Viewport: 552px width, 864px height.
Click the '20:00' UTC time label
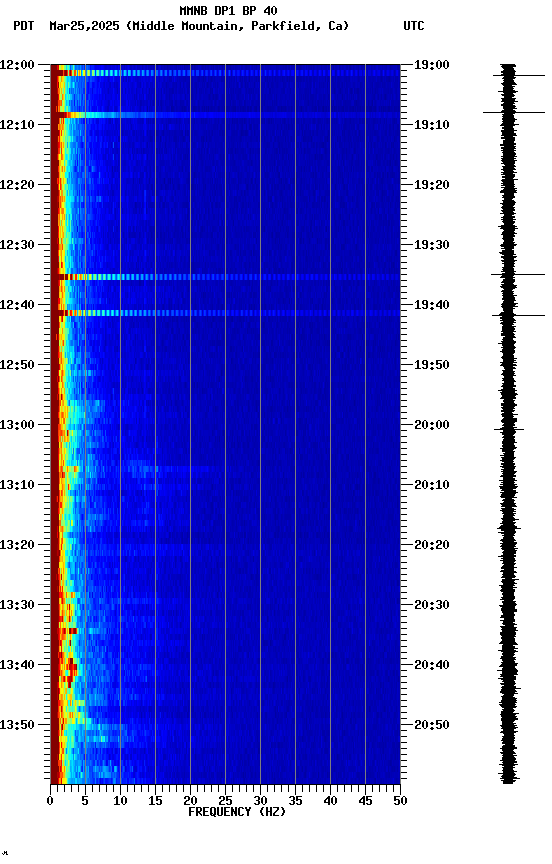[x=432, y=425]
